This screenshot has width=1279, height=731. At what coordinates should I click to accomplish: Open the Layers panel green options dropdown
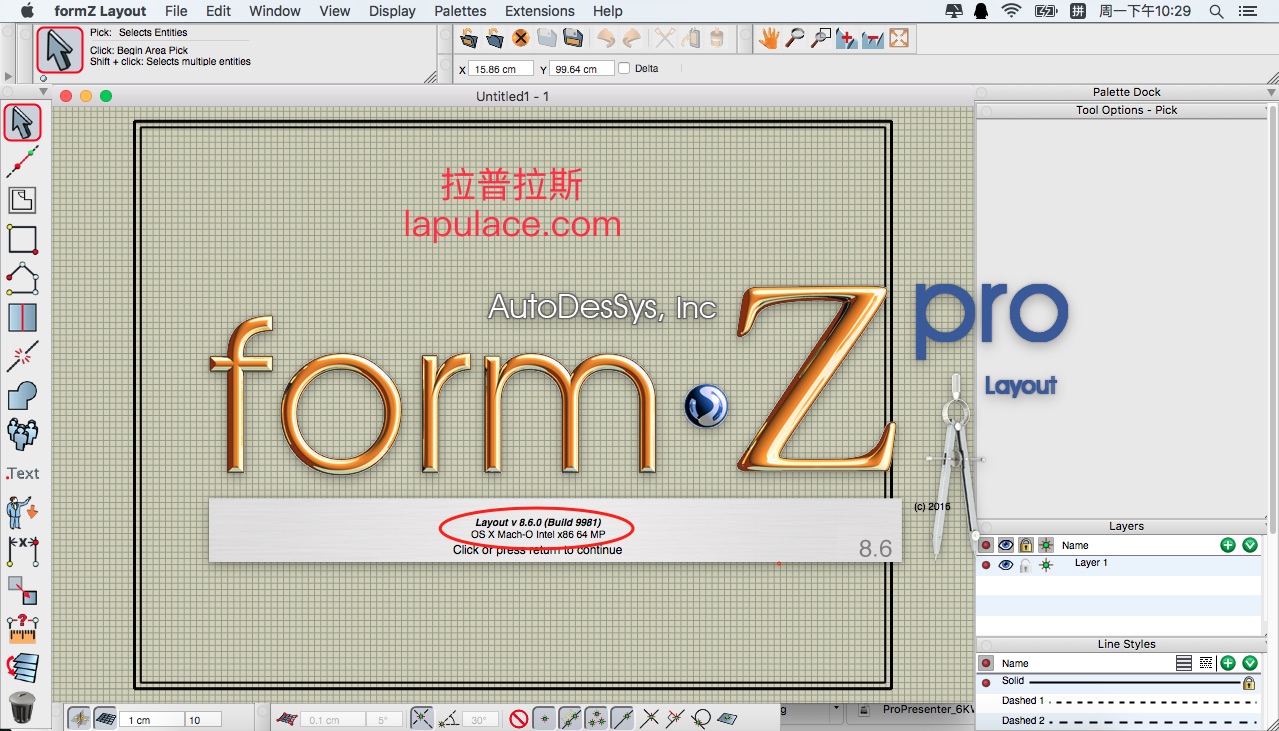(x=1250, y=545)
